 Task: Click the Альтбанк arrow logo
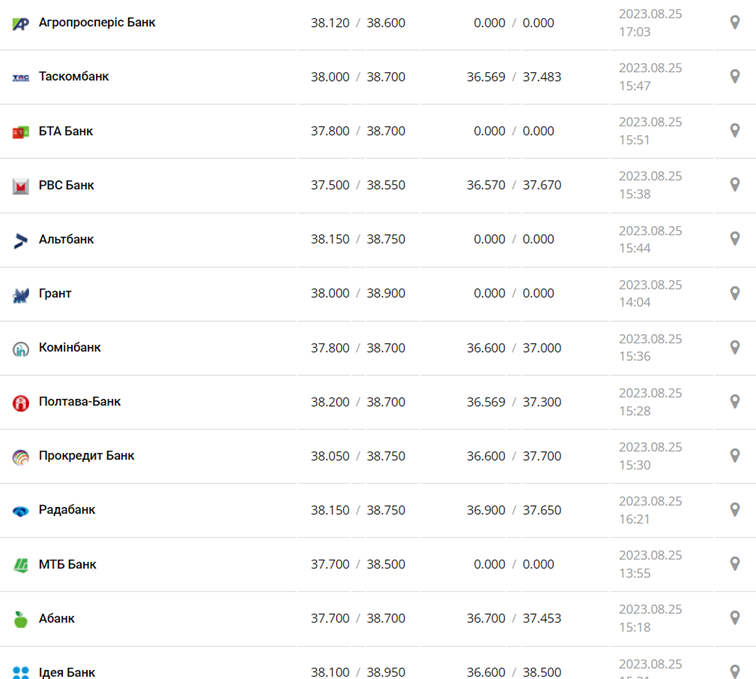pos(20,240)
